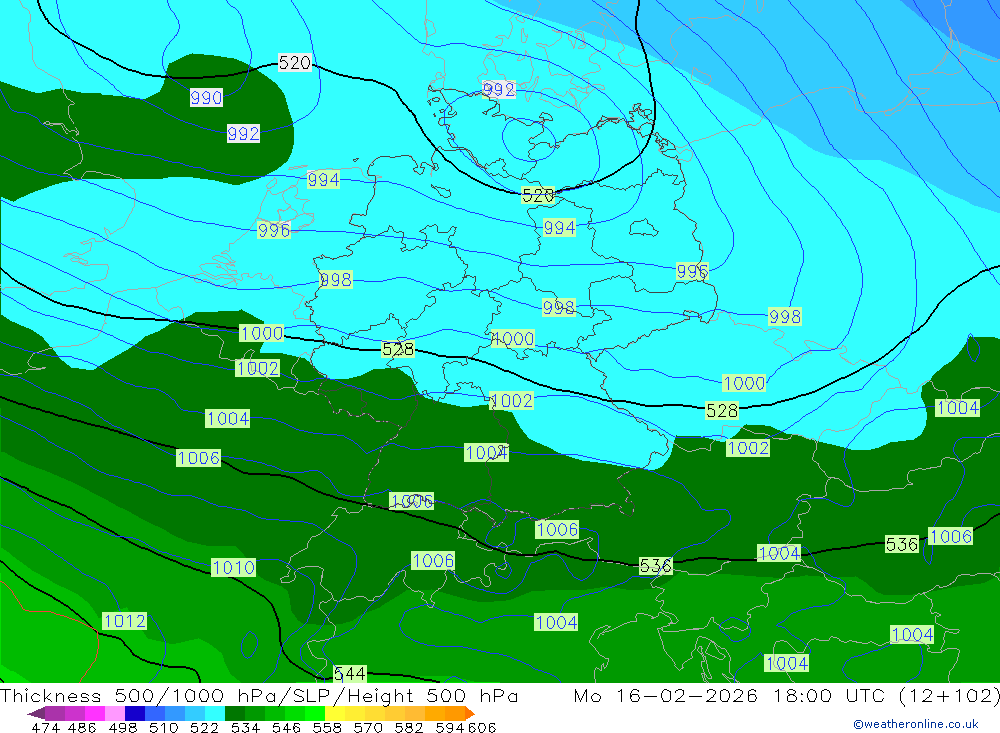Pick the cyan legend swatch above 522
Viewport: 1000px width, 733px height.
[215, 713]
